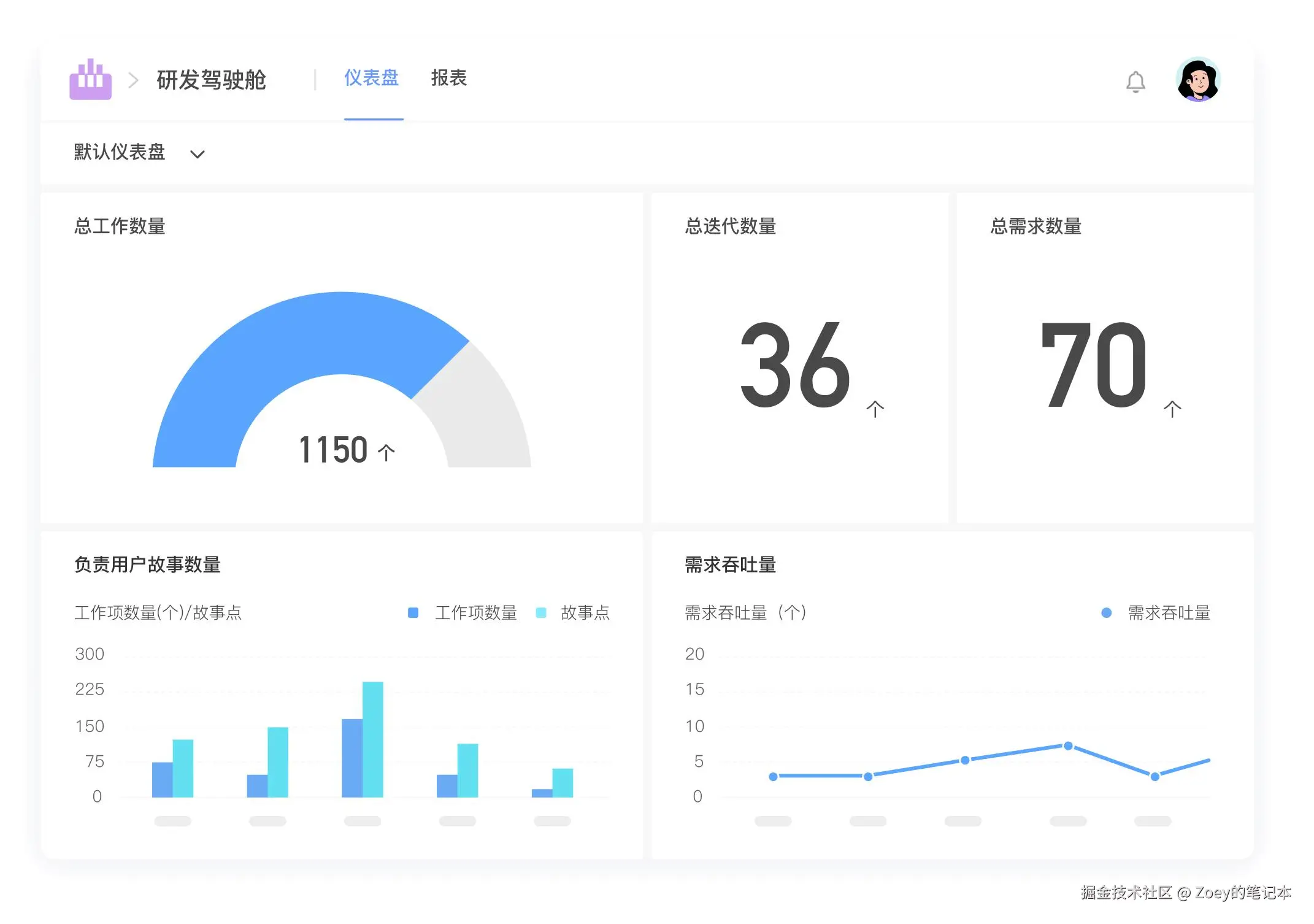Click the up arrow beside 70

point(1172,409)
